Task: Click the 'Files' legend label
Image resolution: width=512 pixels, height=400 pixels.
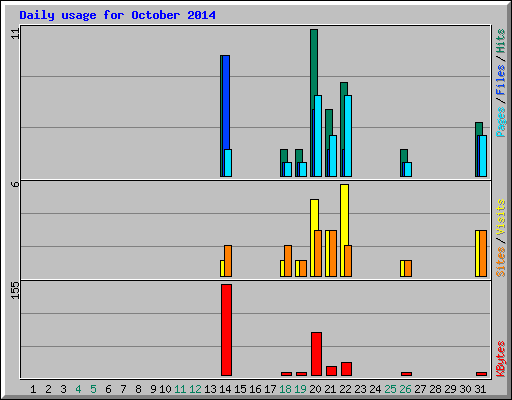Action: coord(500,79)
